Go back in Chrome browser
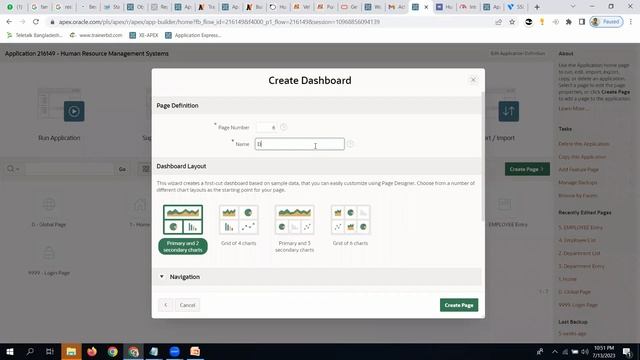Screen dimensions: 640x360 click(9, 22)
